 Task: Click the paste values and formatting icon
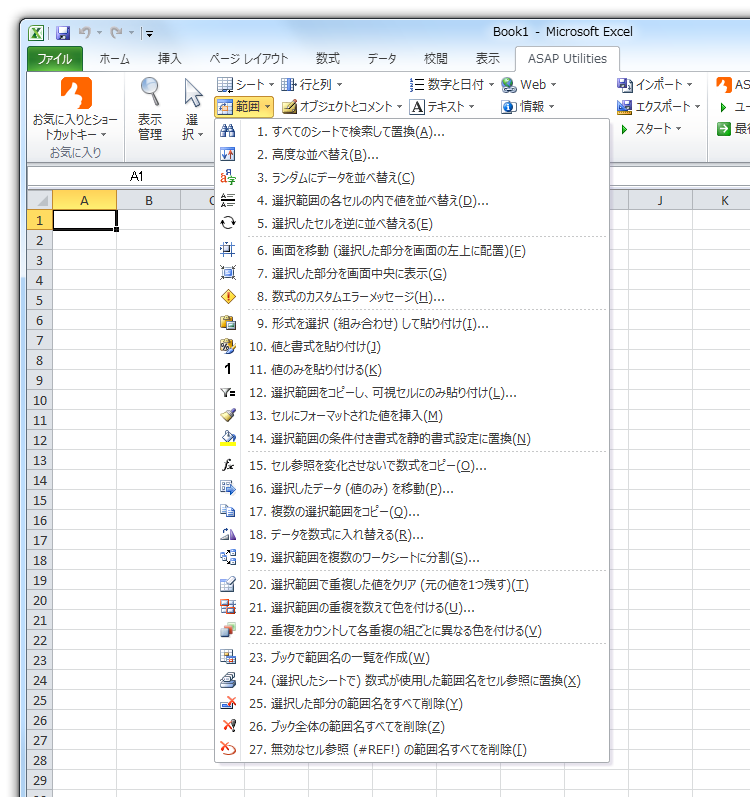coord(228,346)
